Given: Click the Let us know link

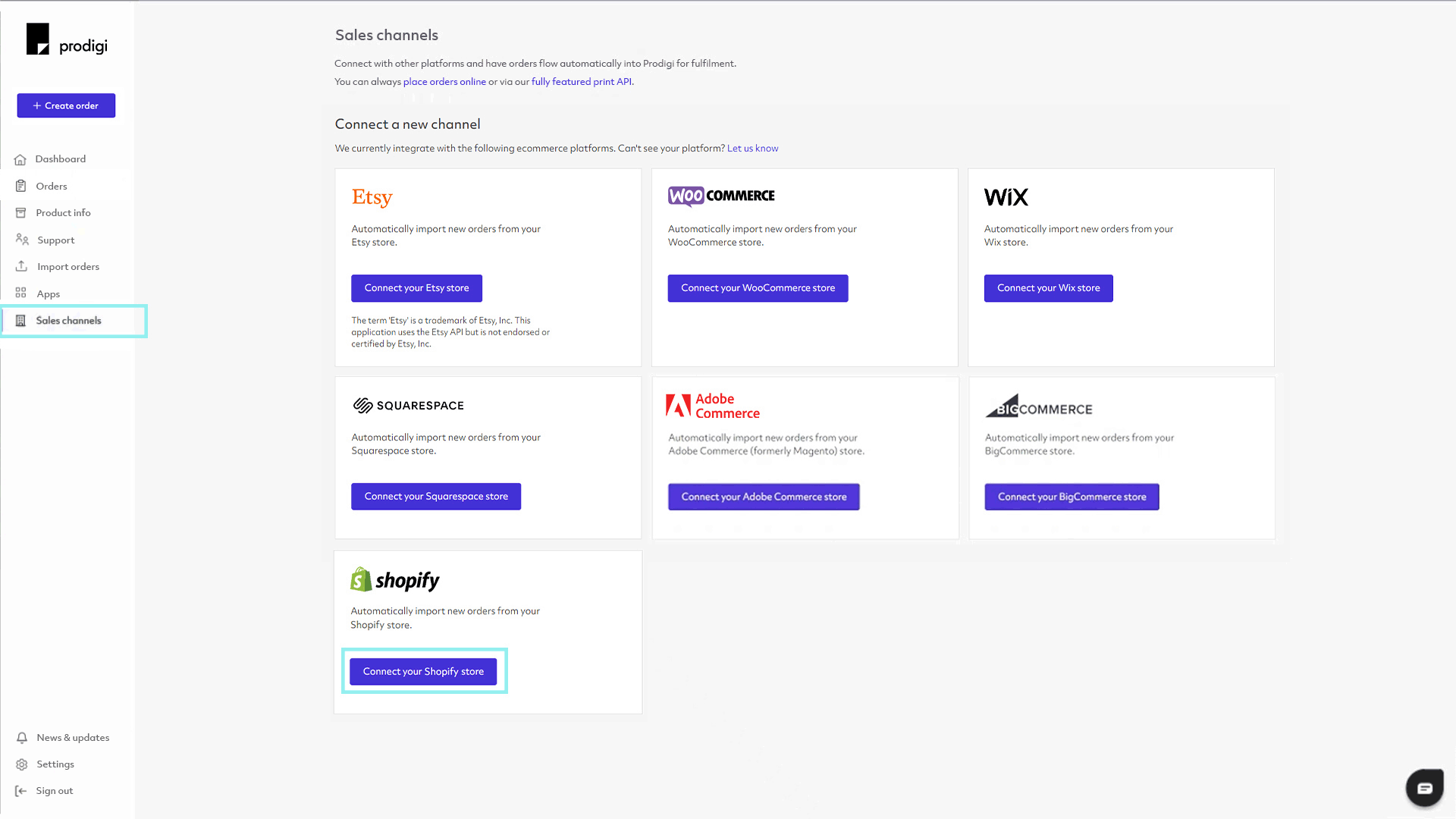Looking at the screenshot, I should (x=752, y=148).
